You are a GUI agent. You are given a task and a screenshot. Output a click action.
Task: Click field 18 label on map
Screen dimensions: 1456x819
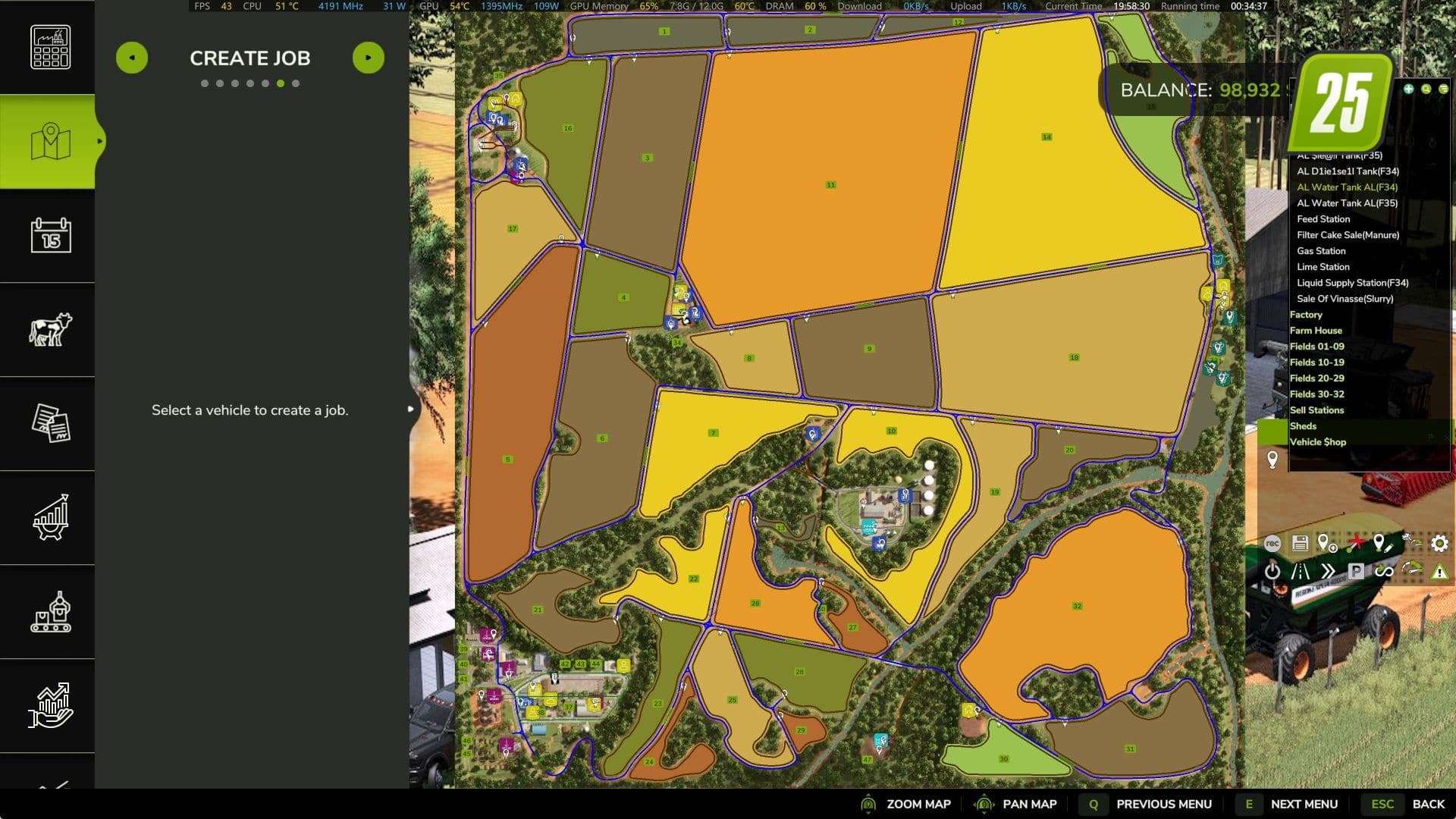click(1074, 357)
